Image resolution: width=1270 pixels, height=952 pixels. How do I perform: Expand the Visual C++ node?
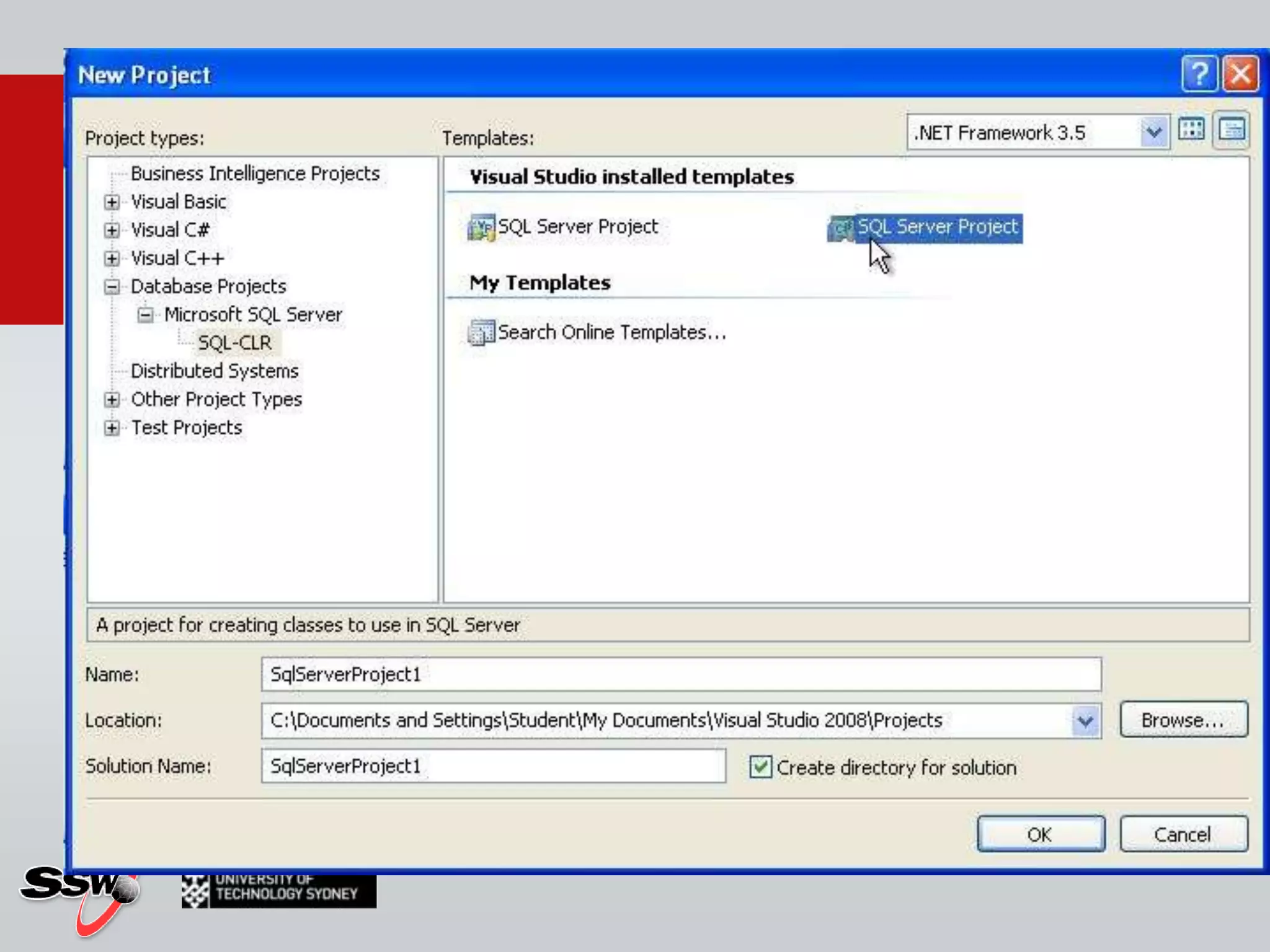pyautogui.click(x=112, y=258)
